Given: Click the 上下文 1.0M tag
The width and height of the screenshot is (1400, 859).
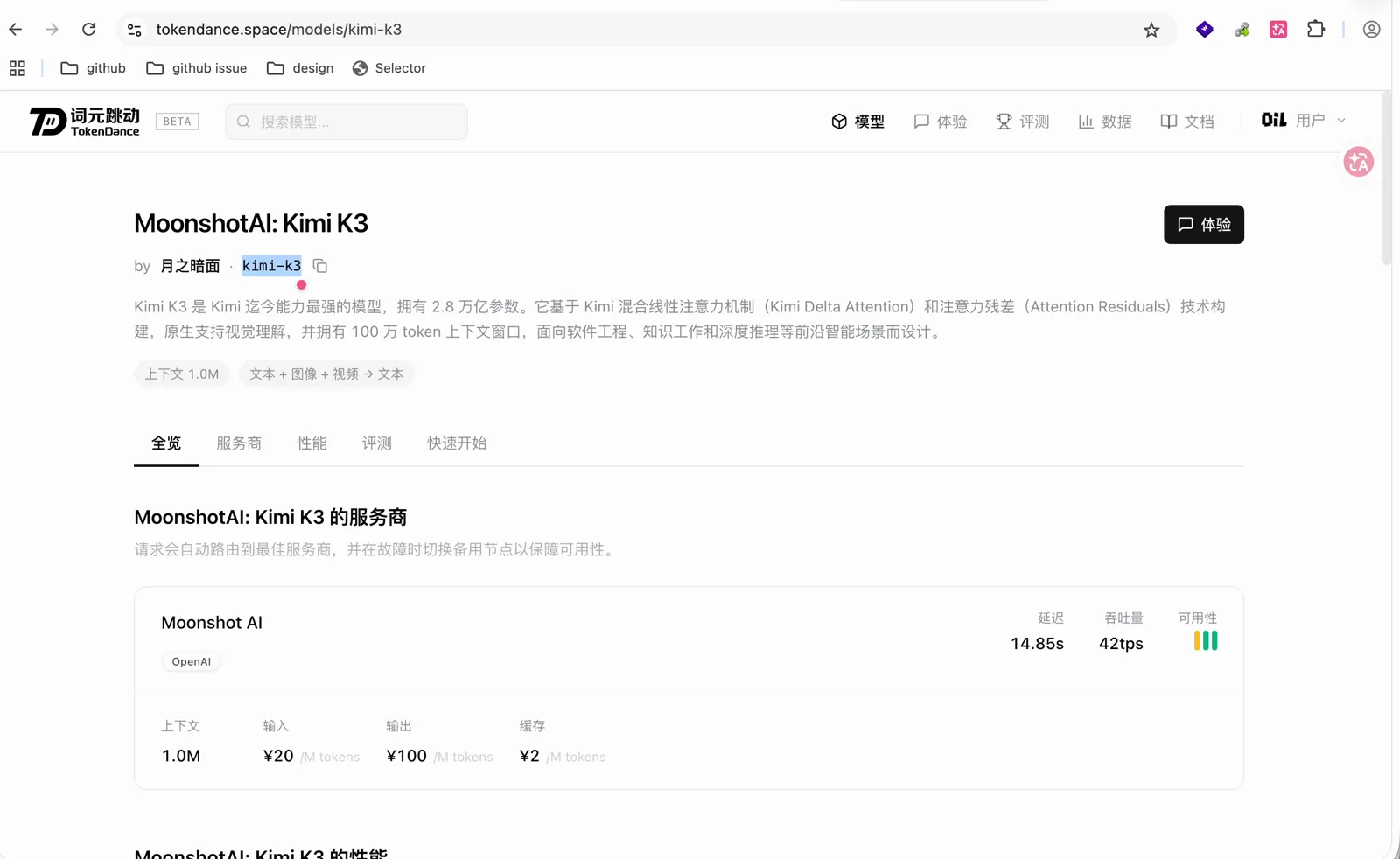Looking at the screenshot, I should point(182,374).
